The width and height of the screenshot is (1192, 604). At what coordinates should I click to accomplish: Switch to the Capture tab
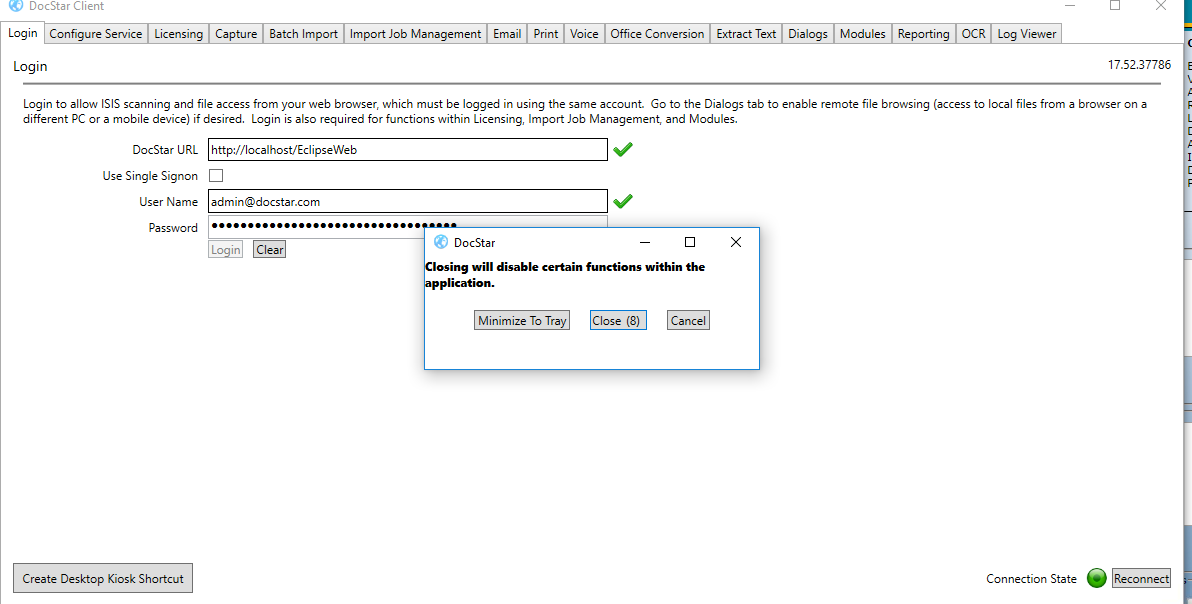point(236,34)
